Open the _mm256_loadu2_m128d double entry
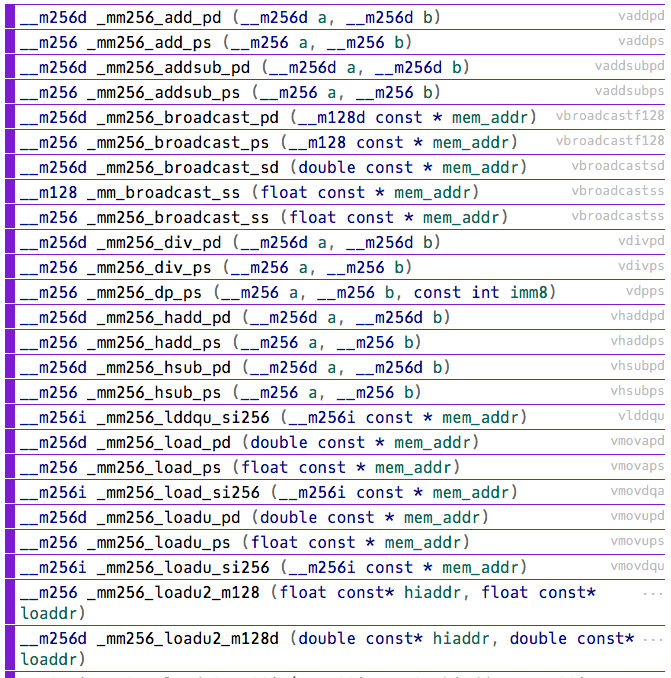Image resolution: width=671 pixels, height=678 pixels. pyautogui.click(x=335, y=649)
